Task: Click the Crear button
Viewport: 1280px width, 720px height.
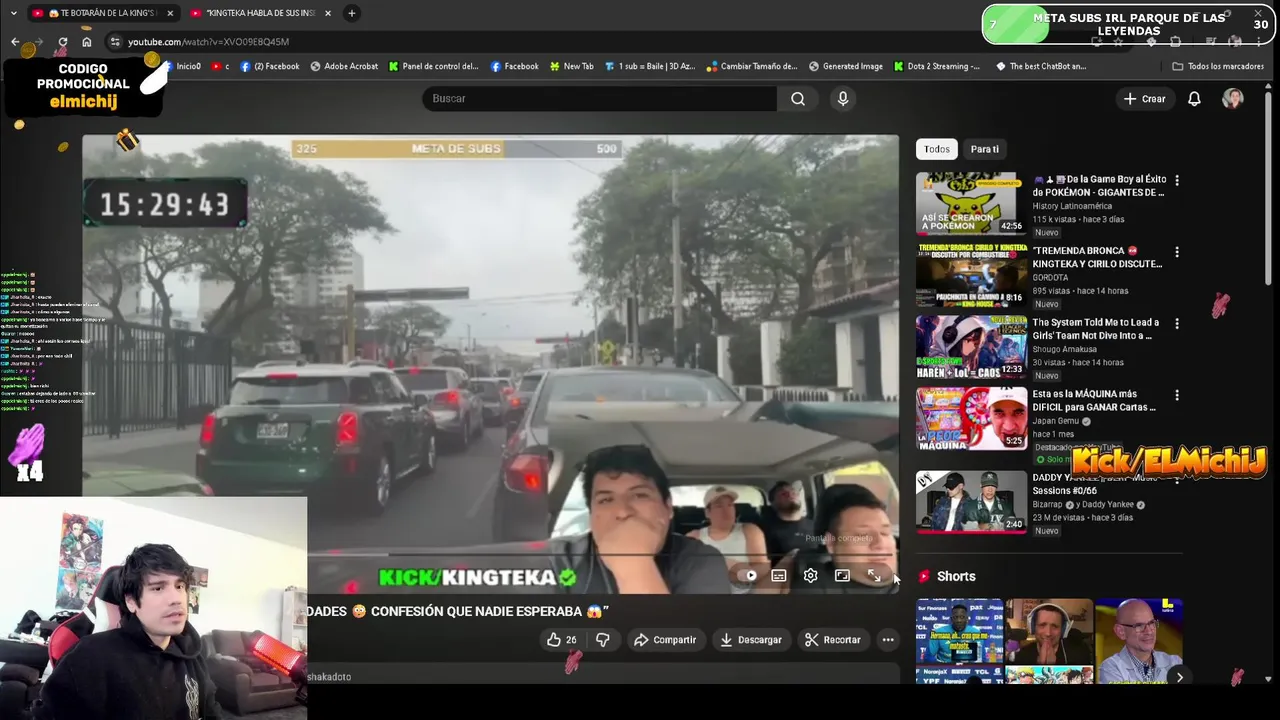Action: coord(1144,99)
